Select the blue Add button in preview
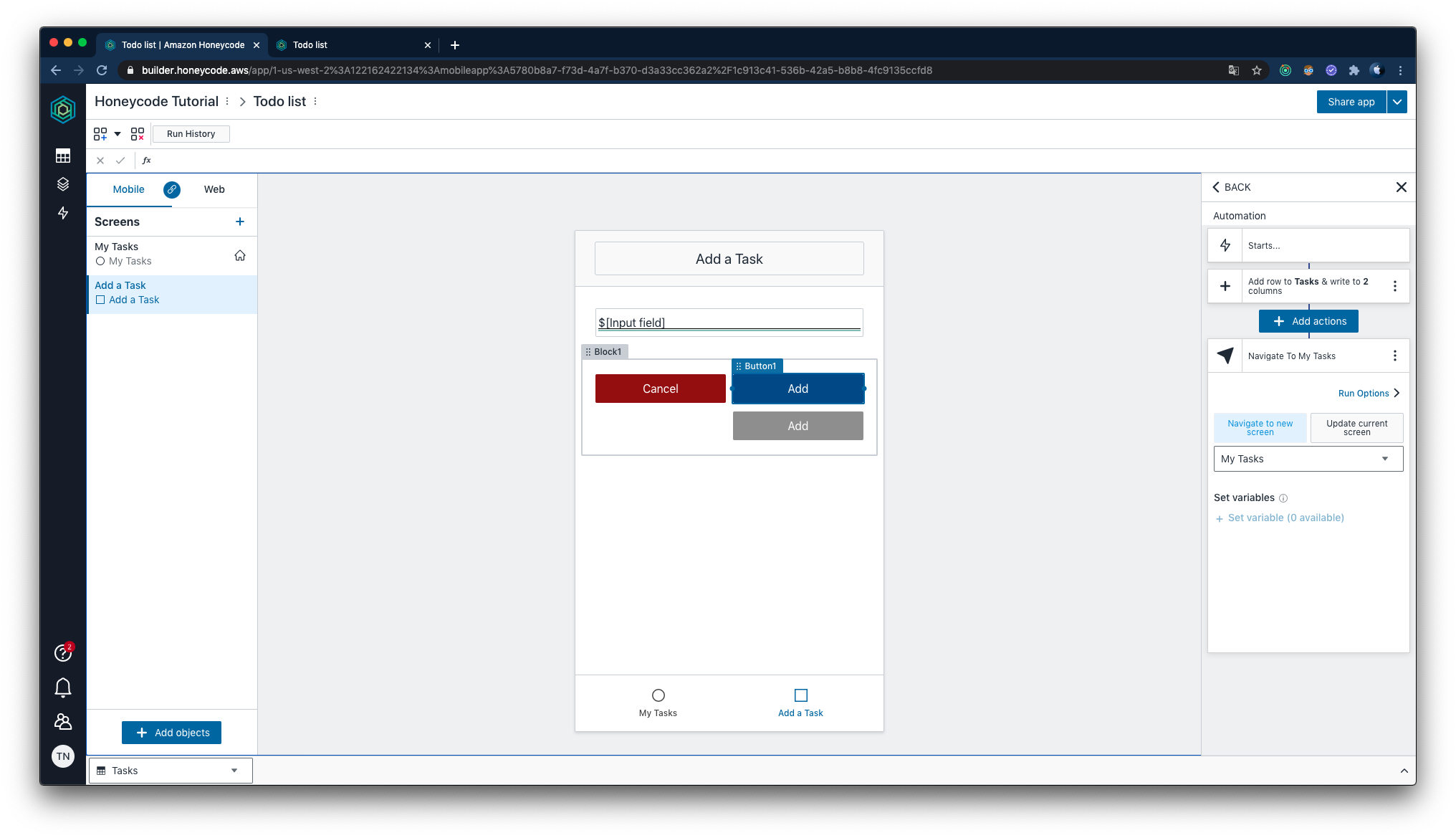 click(x=798, y=389)
